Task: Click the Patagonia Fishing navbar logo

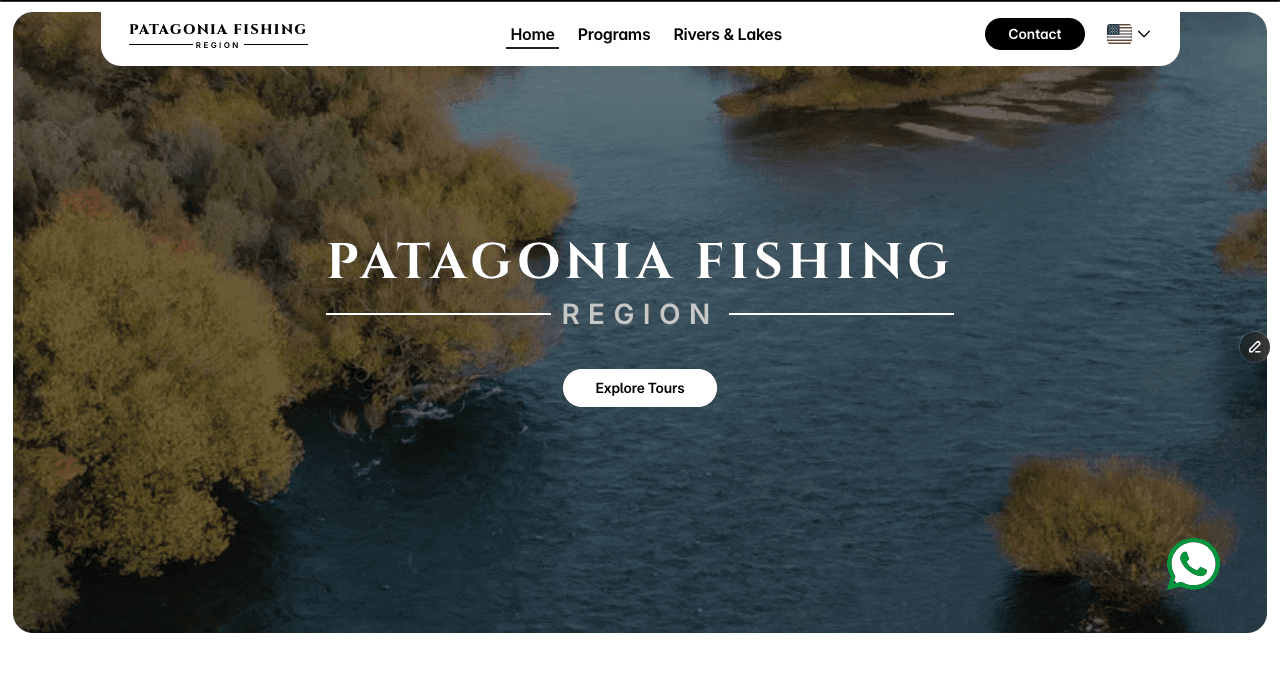Action: tap(218, 35)
